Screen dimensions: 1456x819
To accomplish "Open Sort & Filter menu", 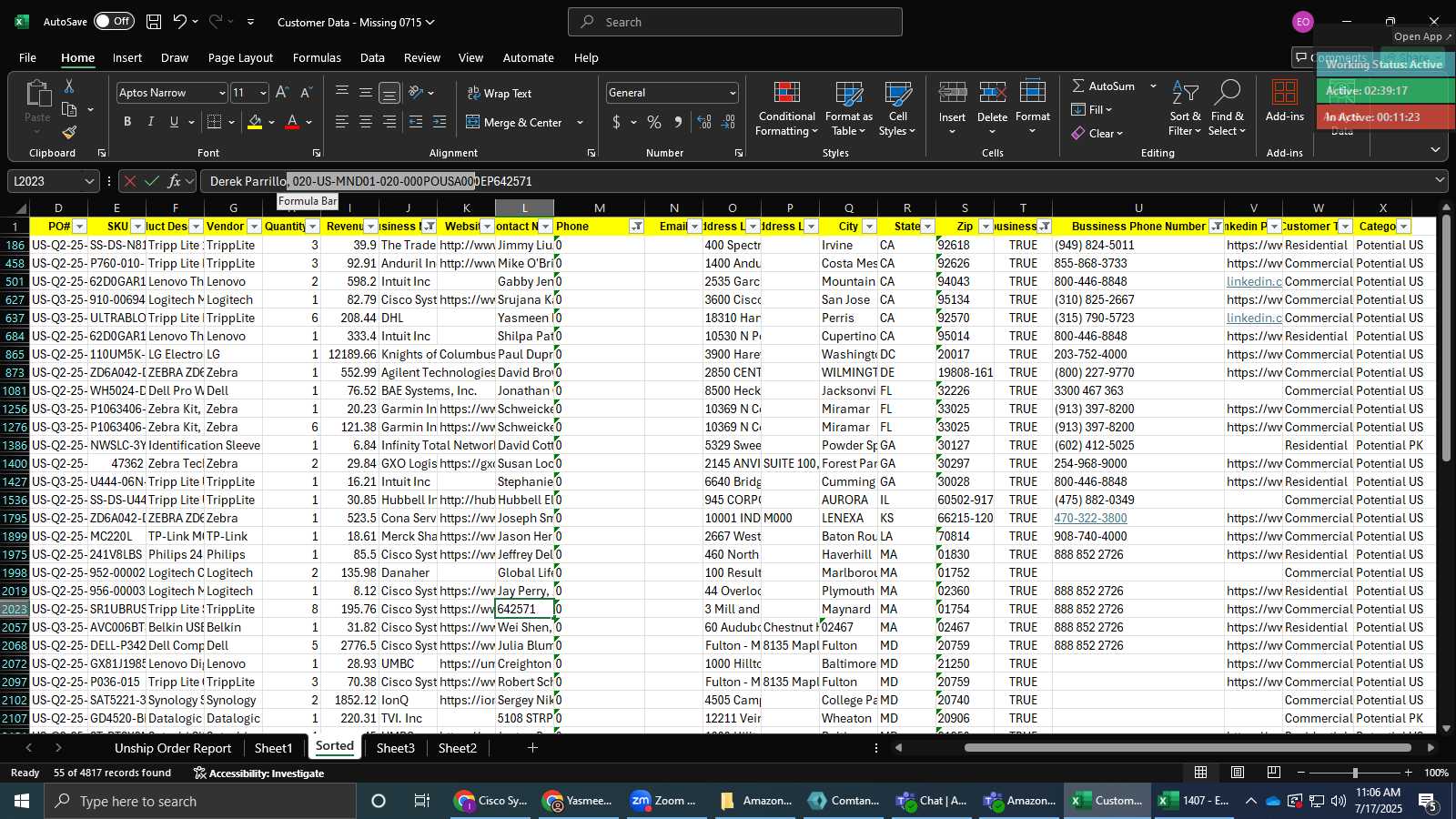I will point(1185,109).
